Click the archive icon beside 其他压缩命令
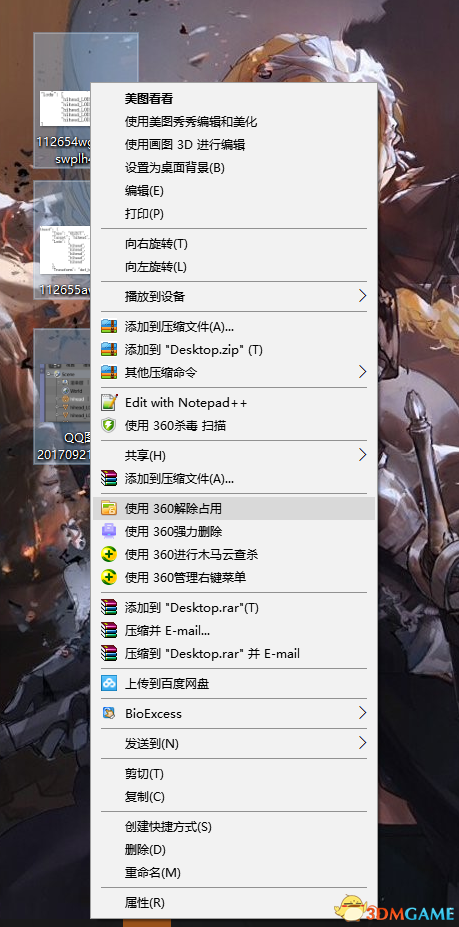The image size is (459, 927). coord(109,372)
